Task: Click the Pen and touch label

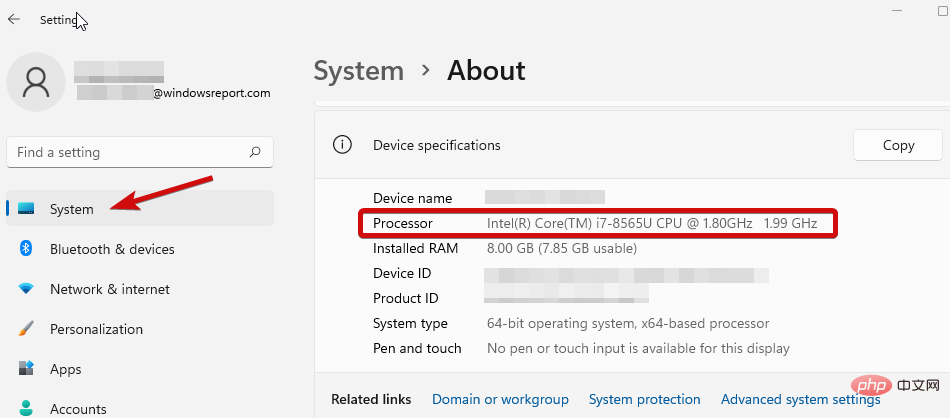Action: click(x=417, y=348)
